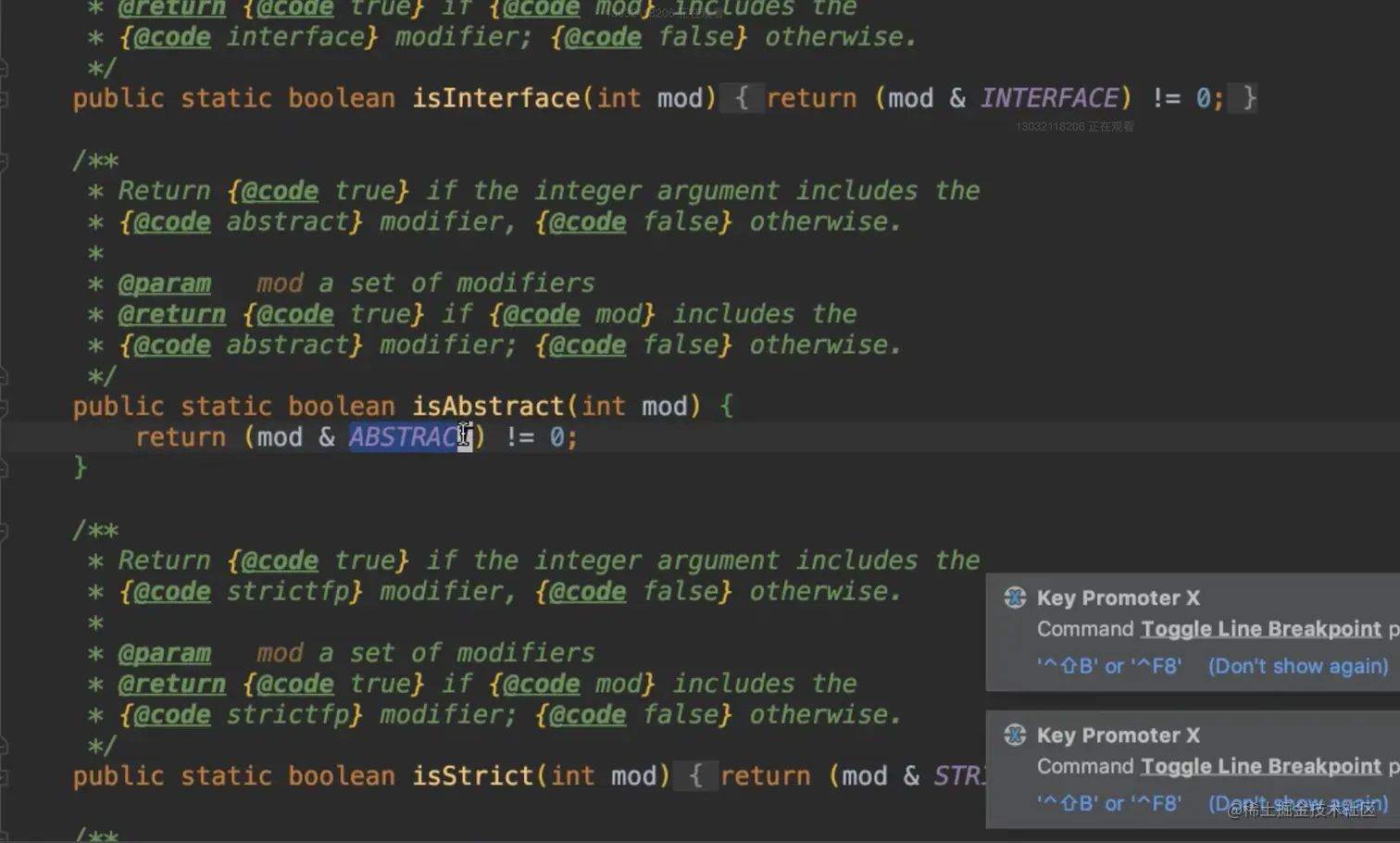This screenshot has height=843, width=1400.
Task: Click the @param tag in the abstract Javadoc
Action: (164, 283)
